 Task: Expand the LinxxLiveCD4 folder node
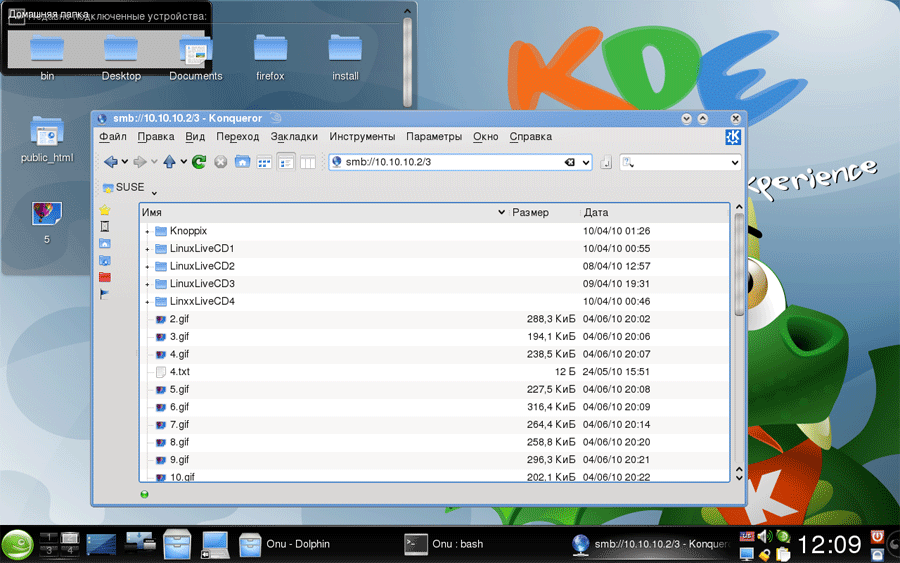pyautogui.click(x=148, y=302)
